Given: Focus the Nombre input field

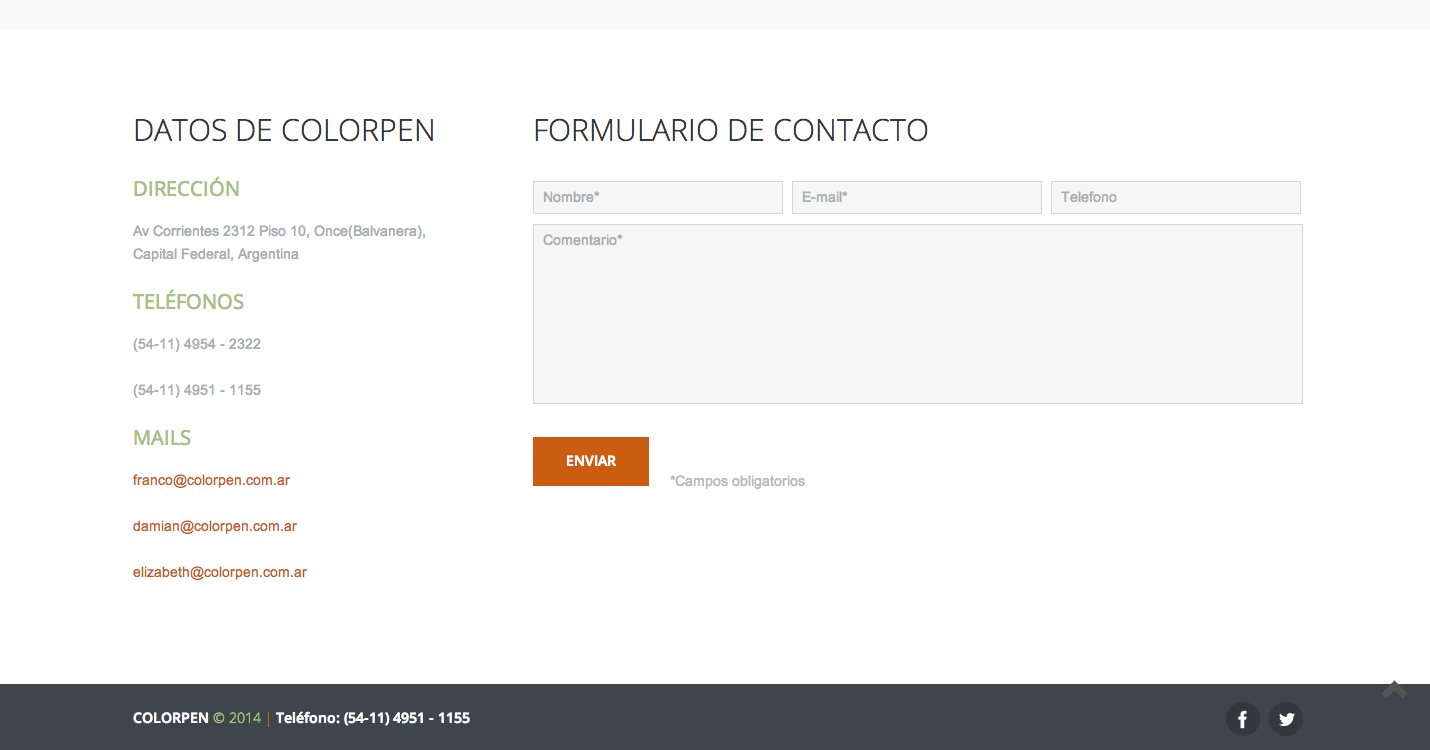Looking at the screenshot, I should (x=658, y=197).
